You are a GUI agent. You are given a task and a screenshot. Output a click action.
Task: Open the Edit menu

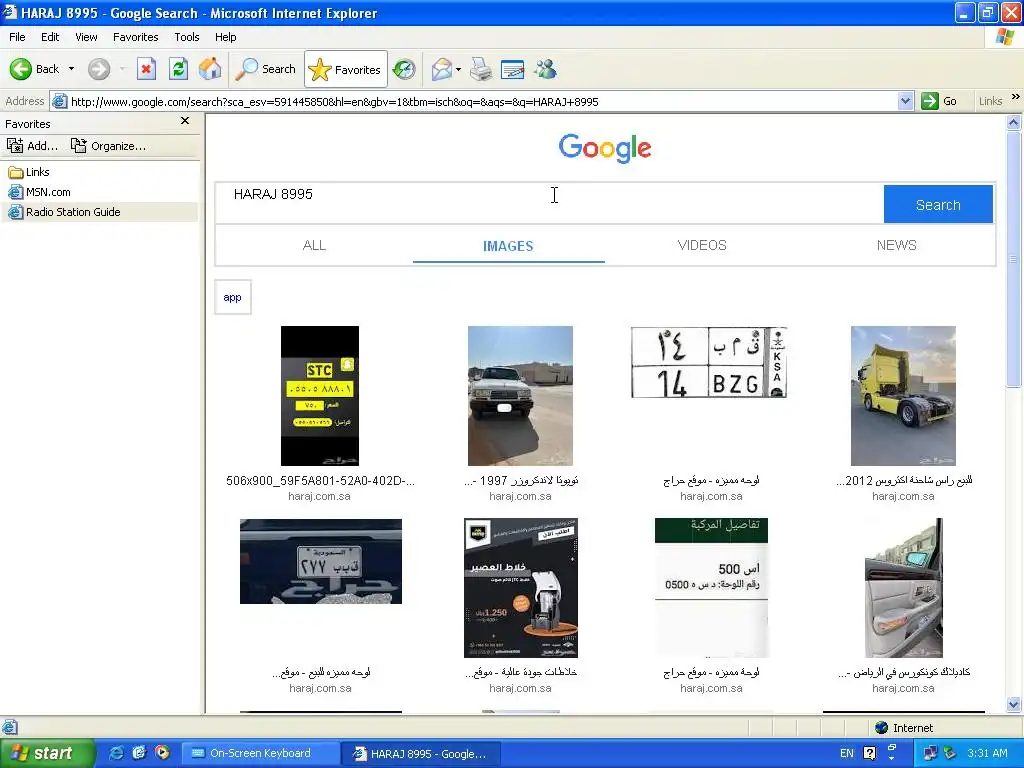(50, 37)
